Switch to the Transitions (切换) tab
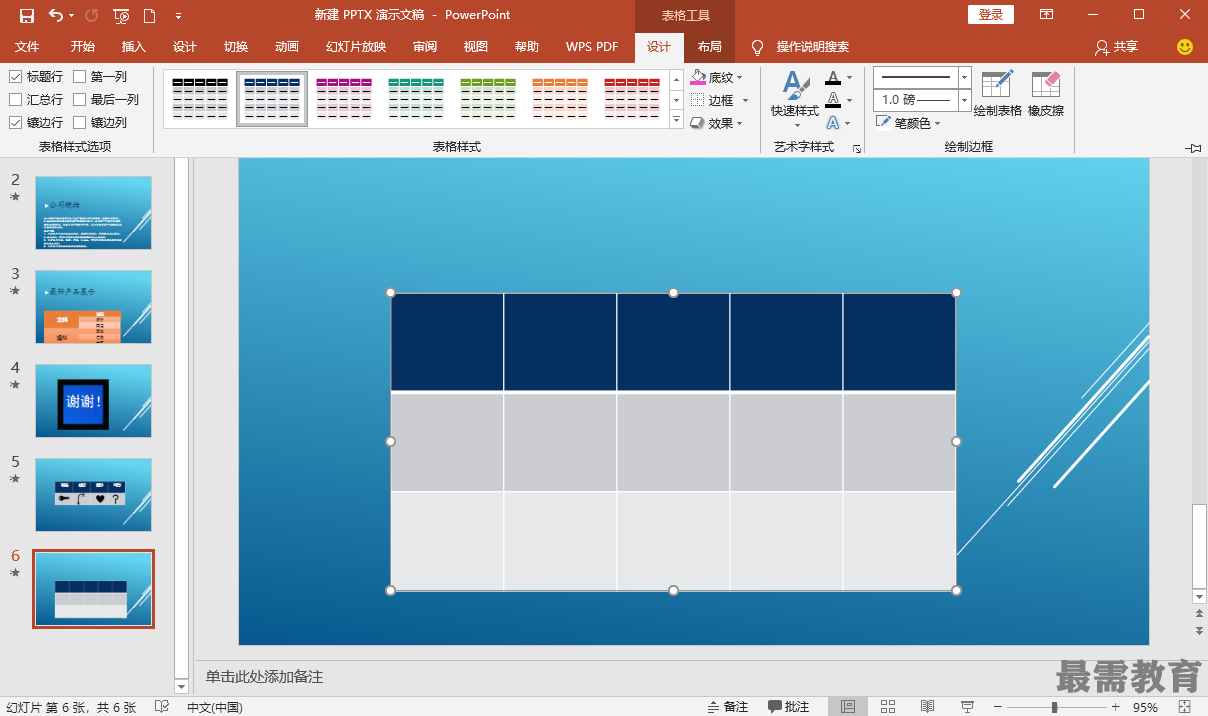The height and width of the screenshot is (716, 1208). (236, 47)
